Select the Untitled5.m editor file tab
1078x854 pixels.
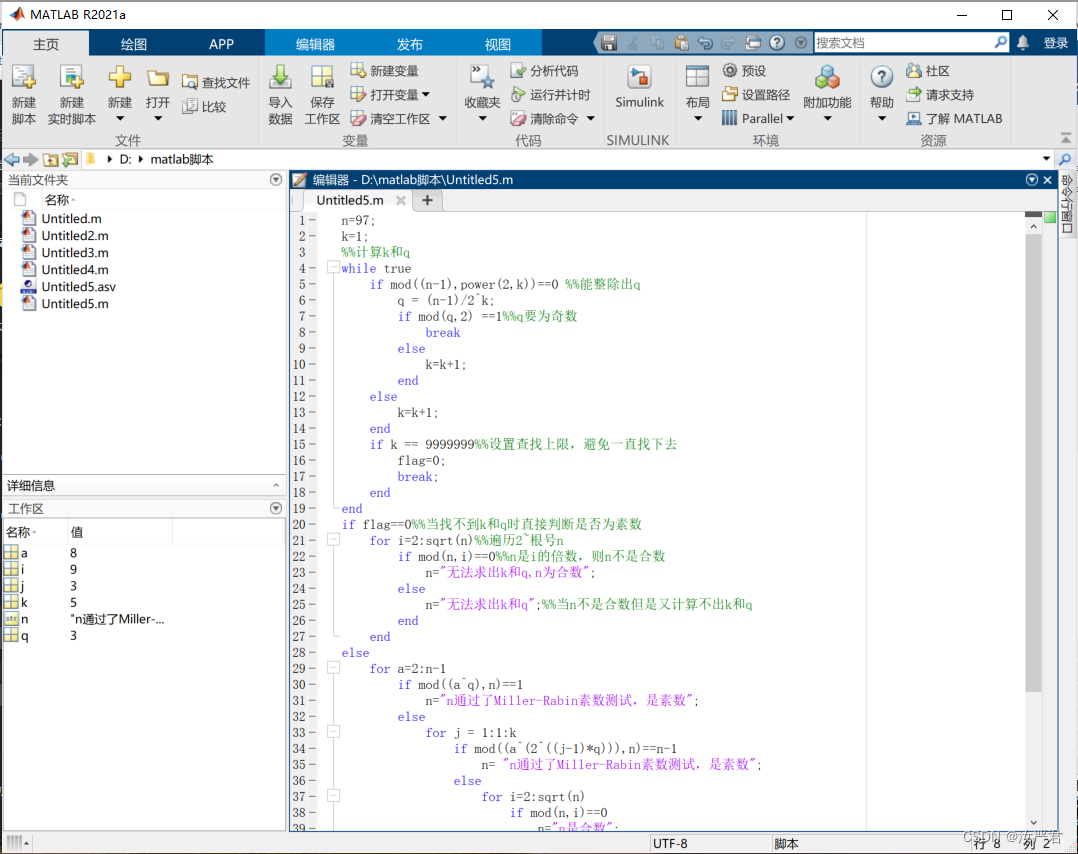350,200
